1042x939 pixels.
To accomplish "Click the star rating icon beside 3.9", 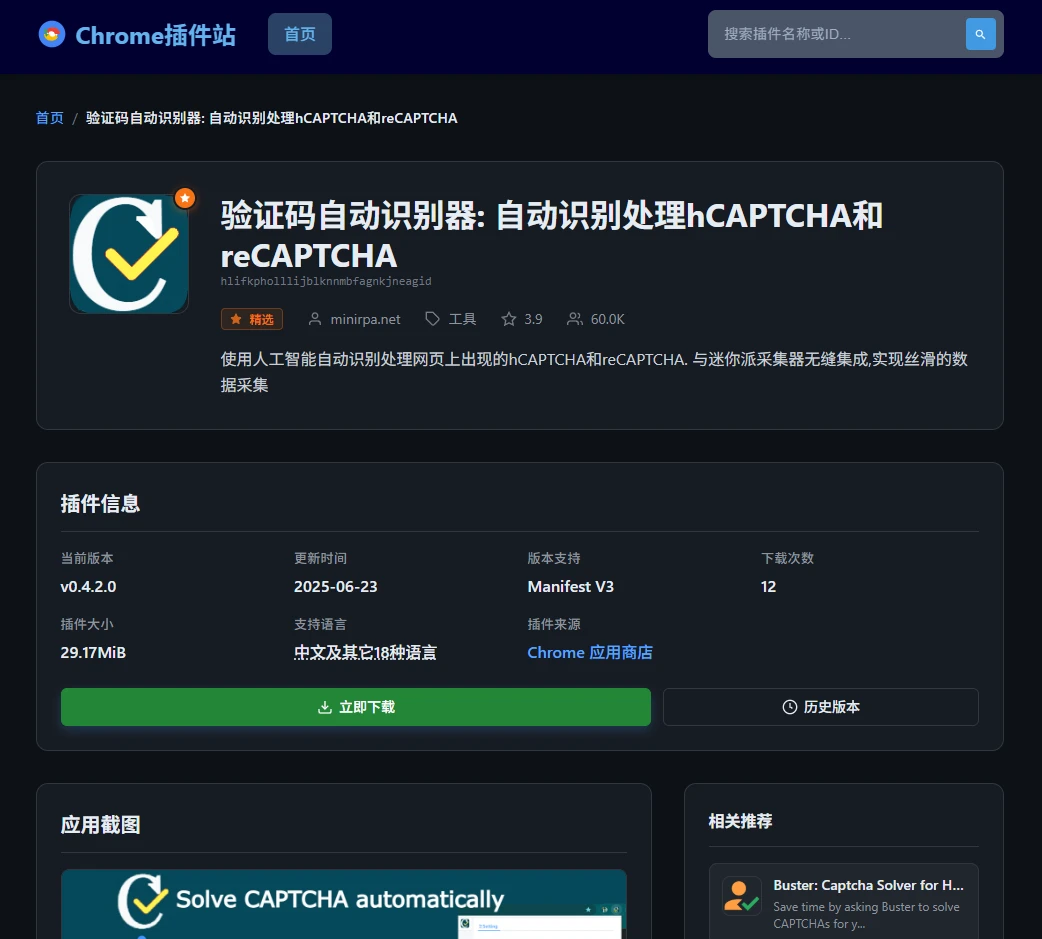I will [x=509, y=319].
